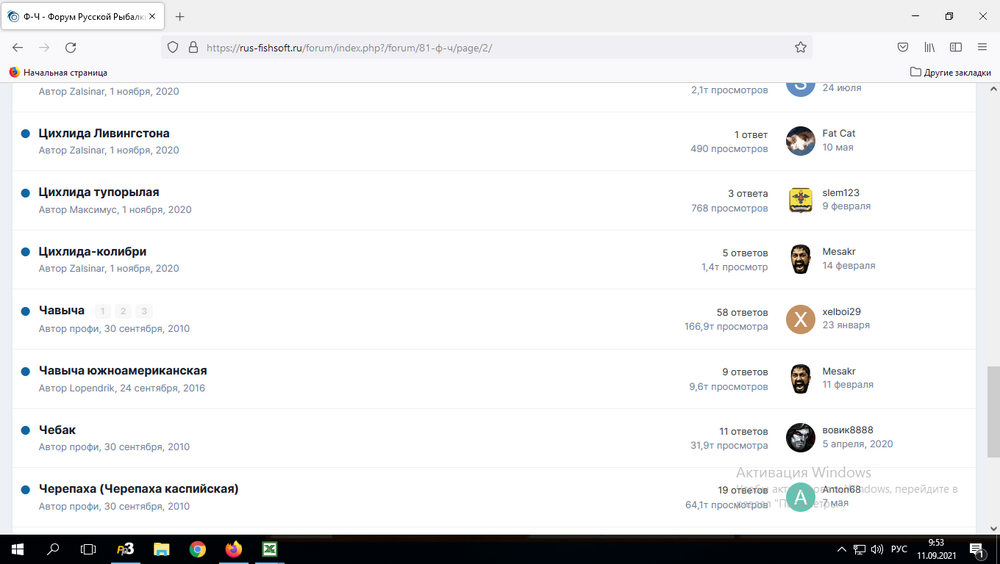Open Windows Start menu
The width and height of the screenshot is (1000, 564).
point(18,549)
